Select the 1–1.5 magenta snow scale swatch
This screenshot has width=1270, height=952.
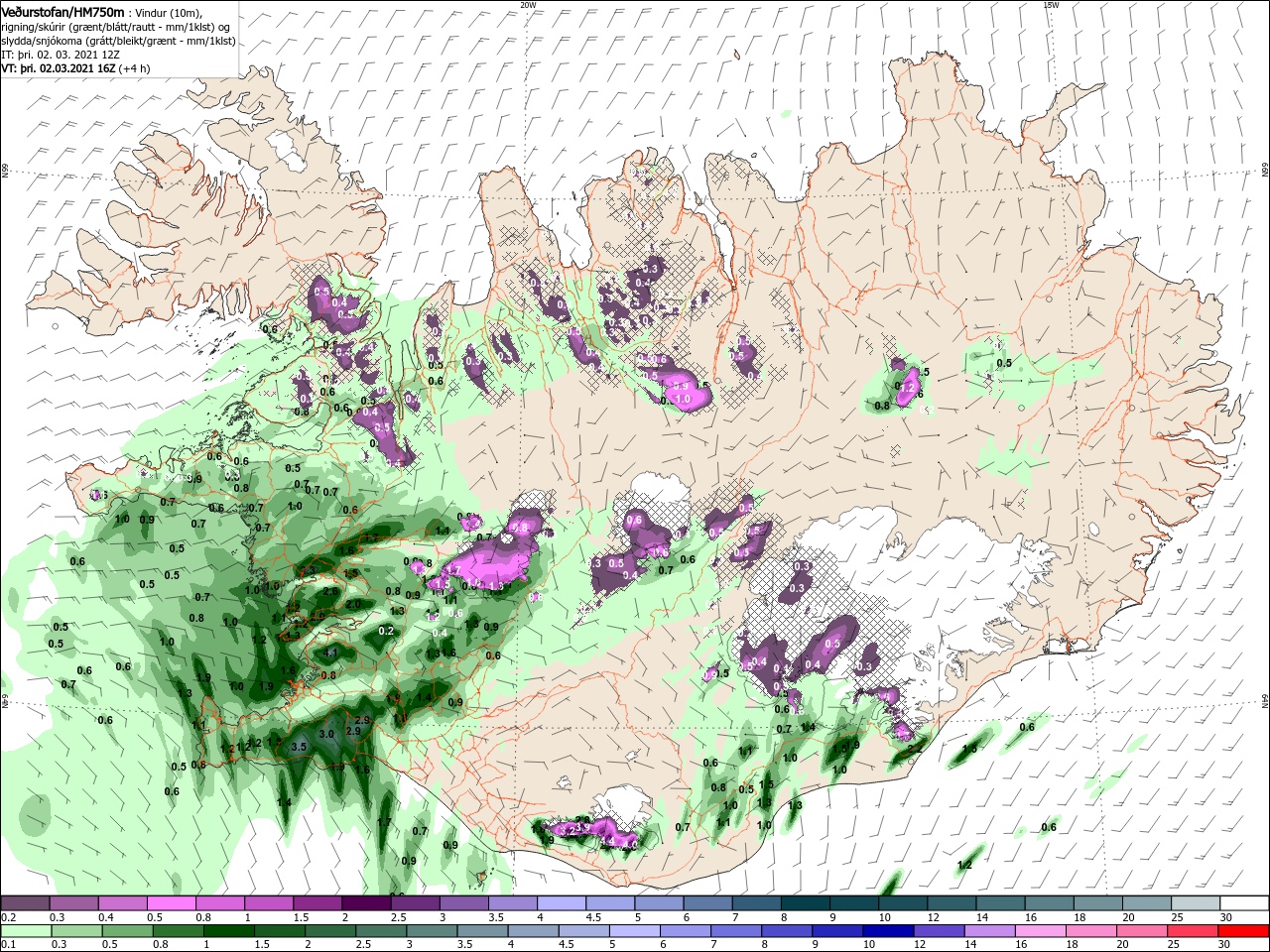(268, 902)
